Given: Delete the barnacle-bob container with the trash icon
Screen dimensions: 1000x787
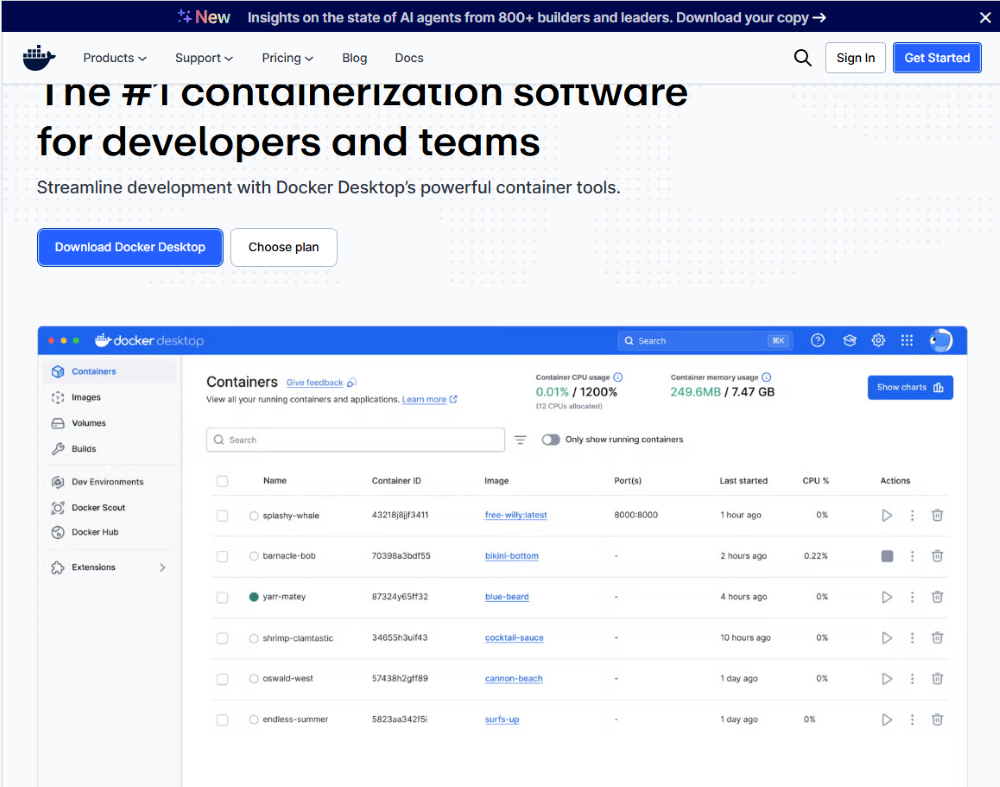Looking at the screenshot, I should tap(938, 555).
